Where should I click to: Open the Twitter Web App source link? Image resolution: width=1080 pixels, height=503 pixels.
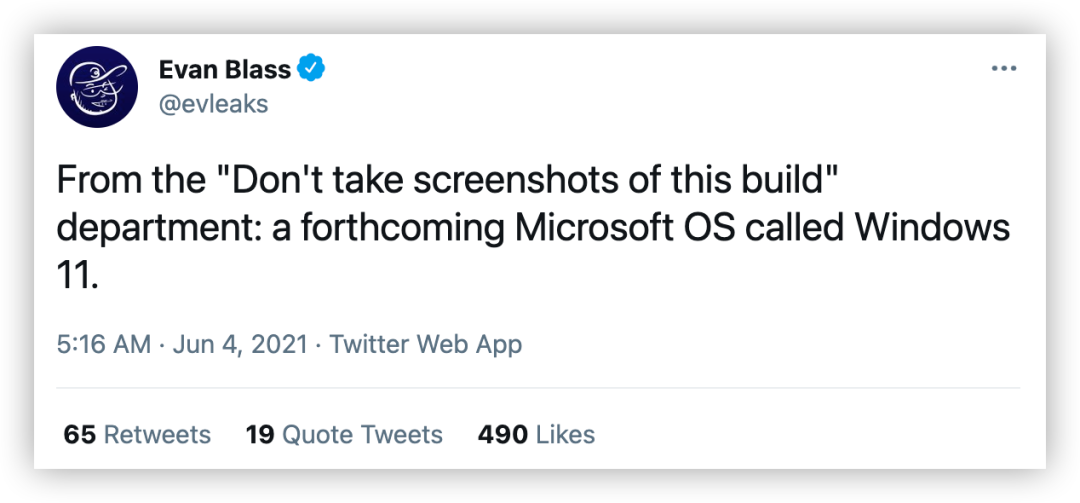click(425, 345)
